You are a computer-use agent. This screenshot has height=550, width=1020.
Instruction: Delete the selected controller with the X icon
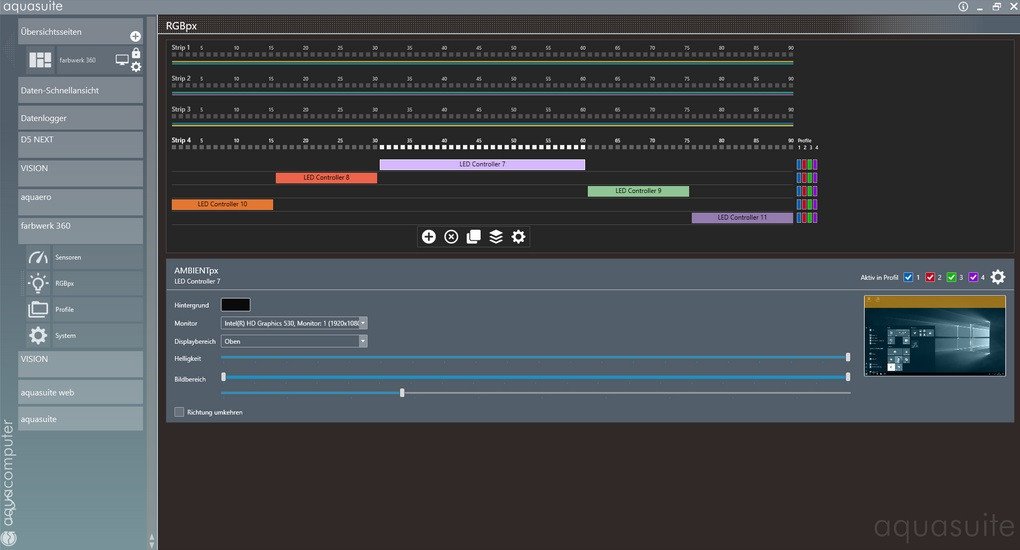coord(451,237)
